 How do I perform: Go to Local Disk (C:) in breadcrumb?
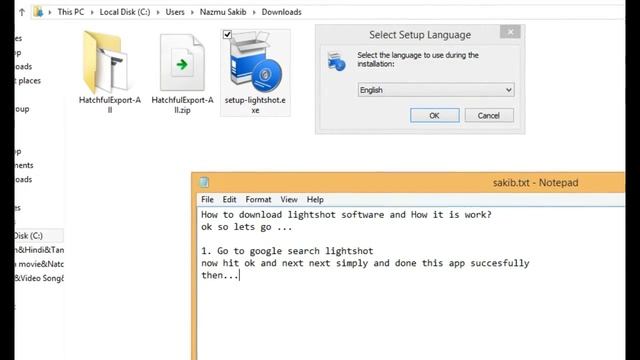coord(125,12)
